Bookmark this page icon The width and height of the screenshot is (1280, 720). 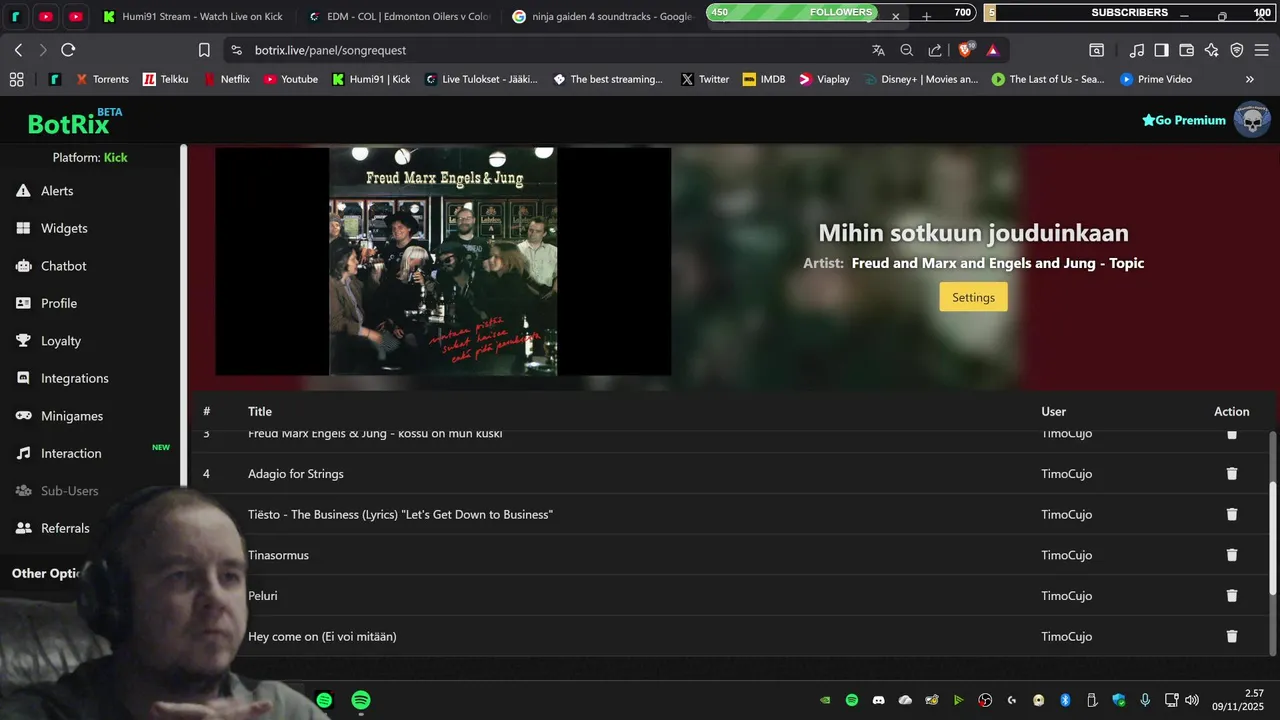(x=204, y=50)
